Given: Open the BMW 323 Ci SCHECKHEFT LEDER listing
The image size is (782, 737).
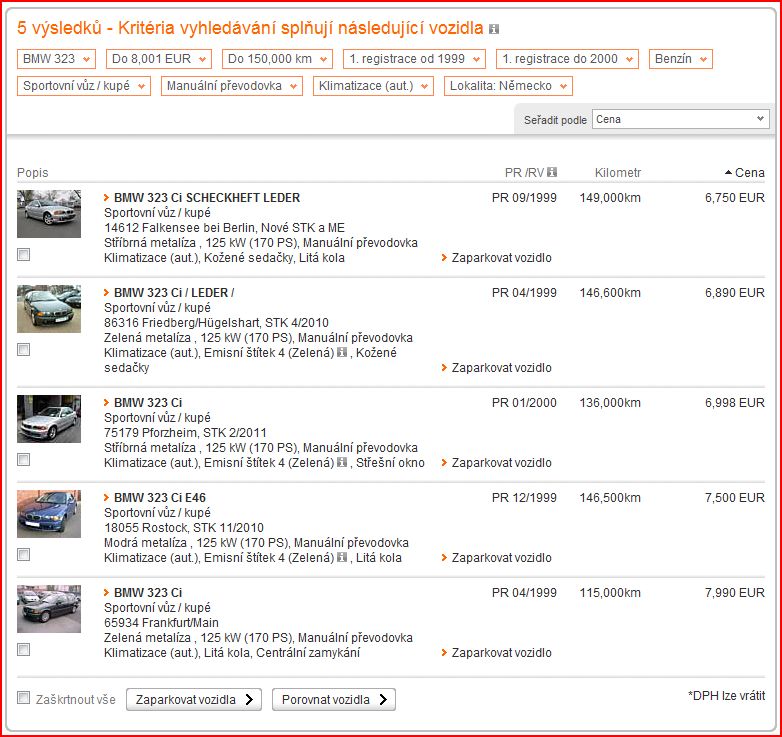Looking at the screenshot, I should (207, 198).
